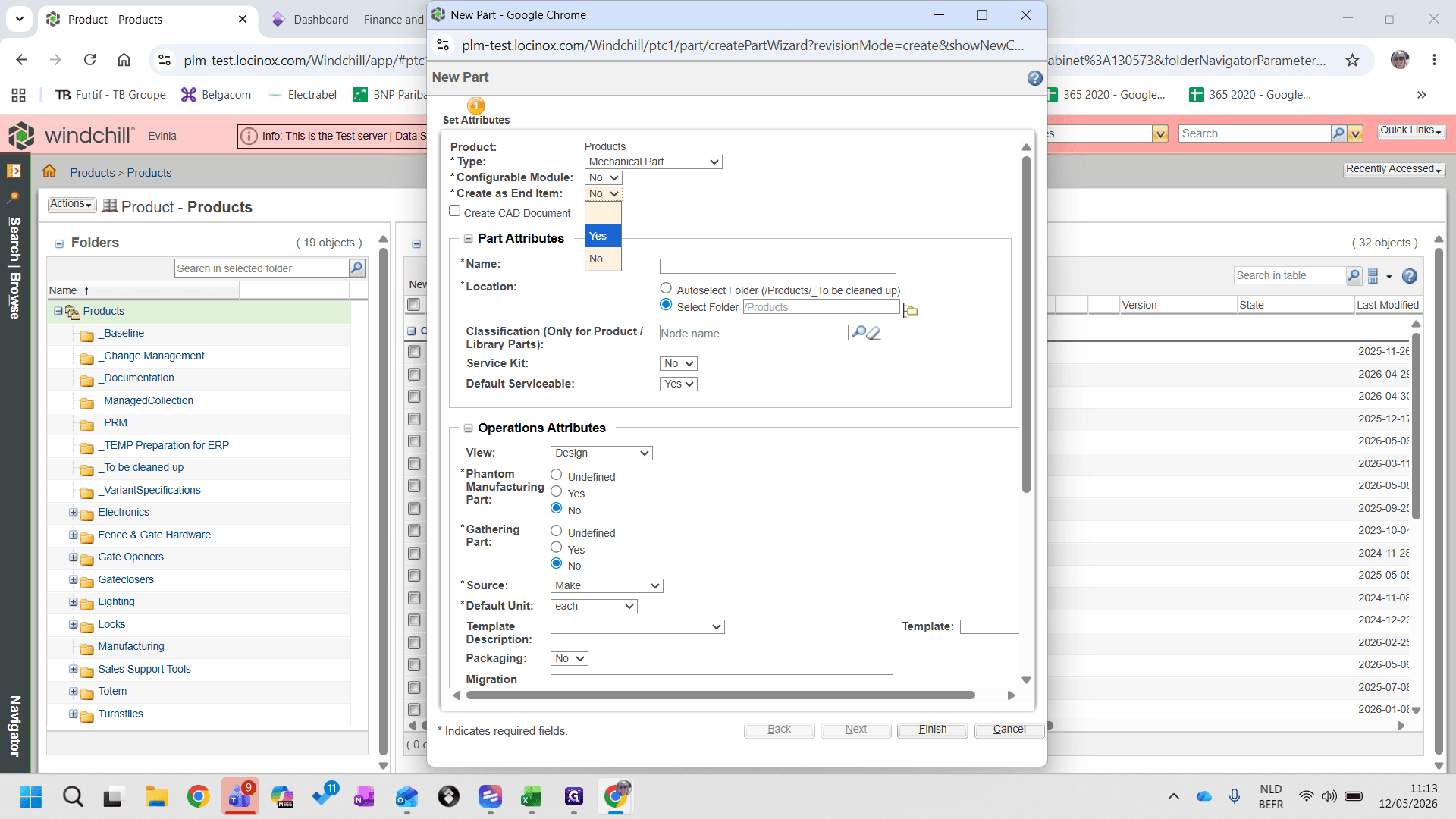Open the Gate Openers folder link
The width and height of the screenshot is (1456, 819).
(130, 557)
